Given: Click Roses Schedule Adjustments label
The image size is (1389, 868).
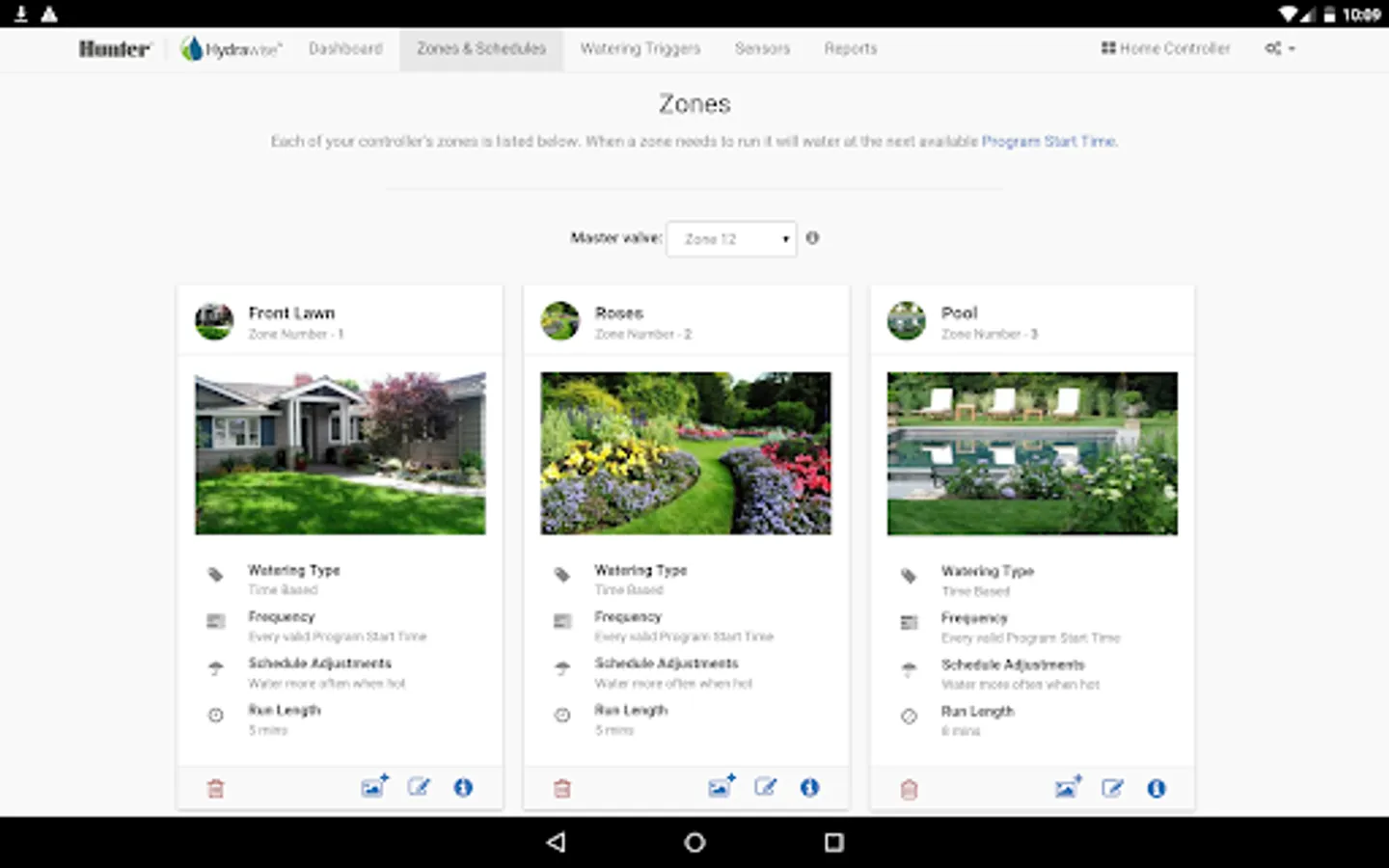Looking at the screenshot, I should click(667, 664).
